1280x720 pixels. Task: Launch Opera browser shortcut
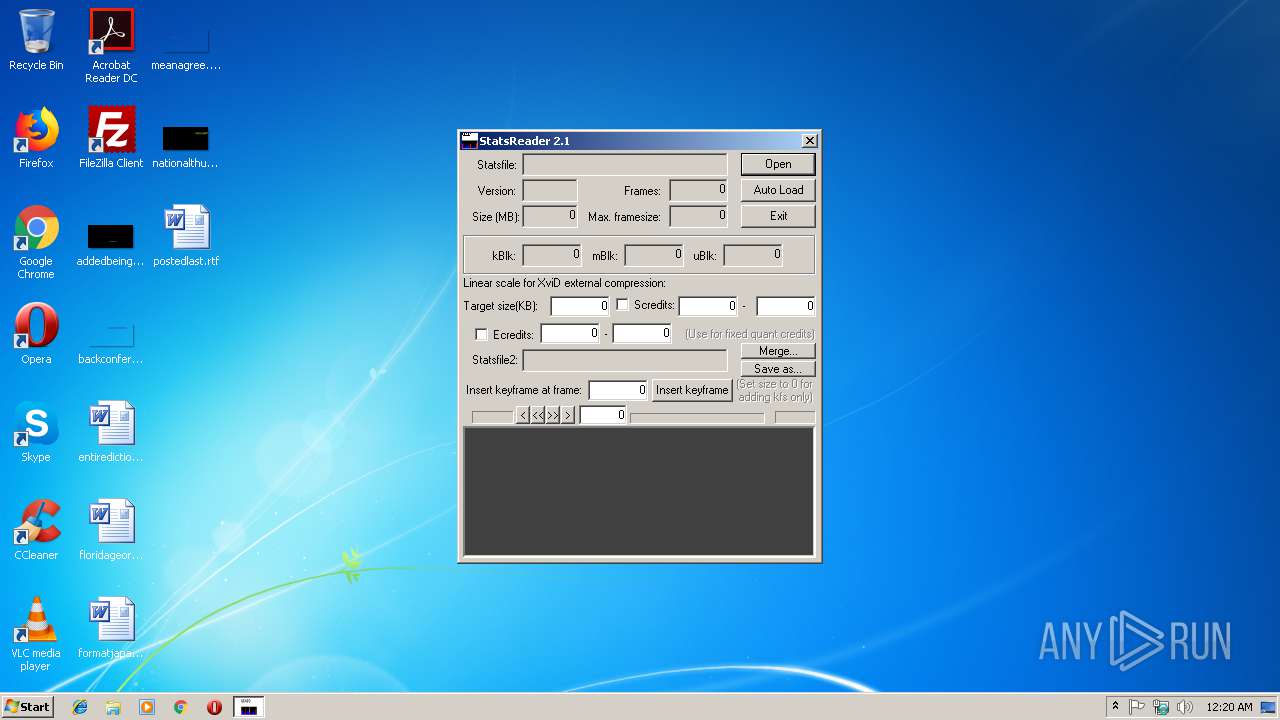pyautogui.click(x=36, y=334)
